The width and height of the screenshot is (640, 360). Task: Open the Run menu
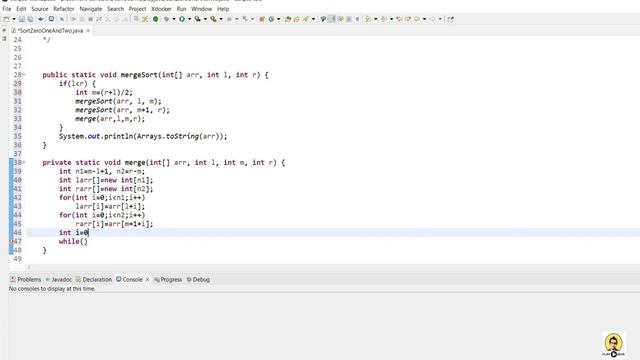coord(181,9)
